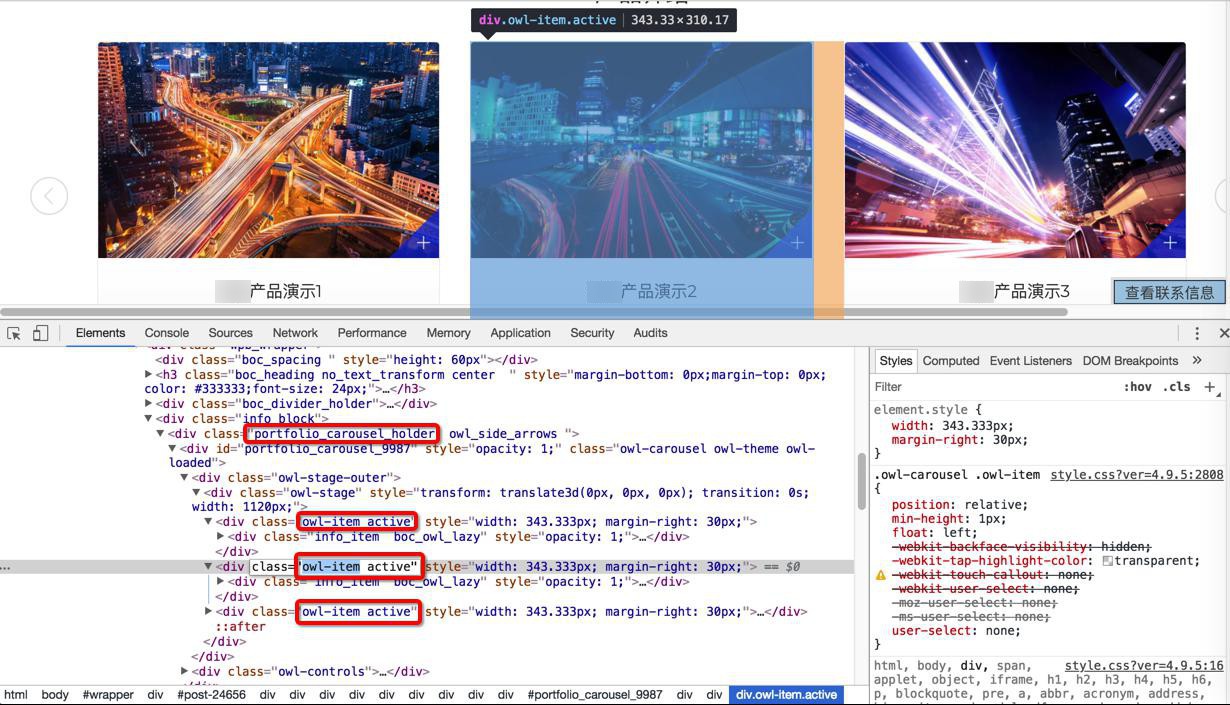1230x705 pixels.
Task: Click plus icon on 产品演示3 image
Action: pos(1170,243)
